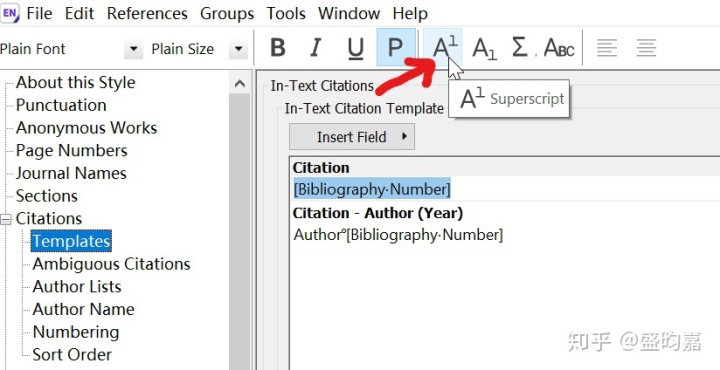Apply Symbol font (Sigma) button
The height and width of the screenshot is (370, 720).
click(520, 48)
